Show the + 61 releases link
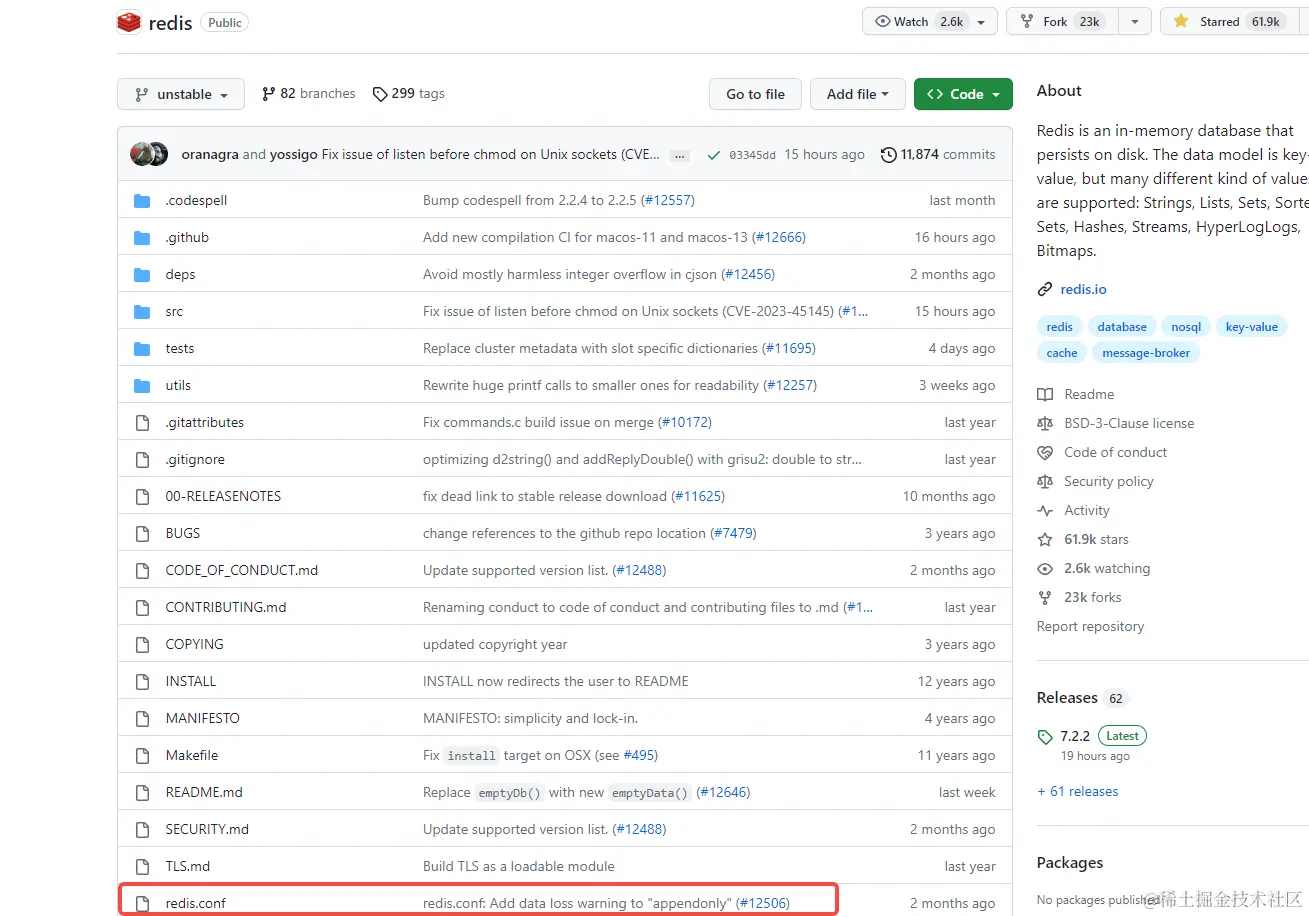 [x=1078, y=792]
